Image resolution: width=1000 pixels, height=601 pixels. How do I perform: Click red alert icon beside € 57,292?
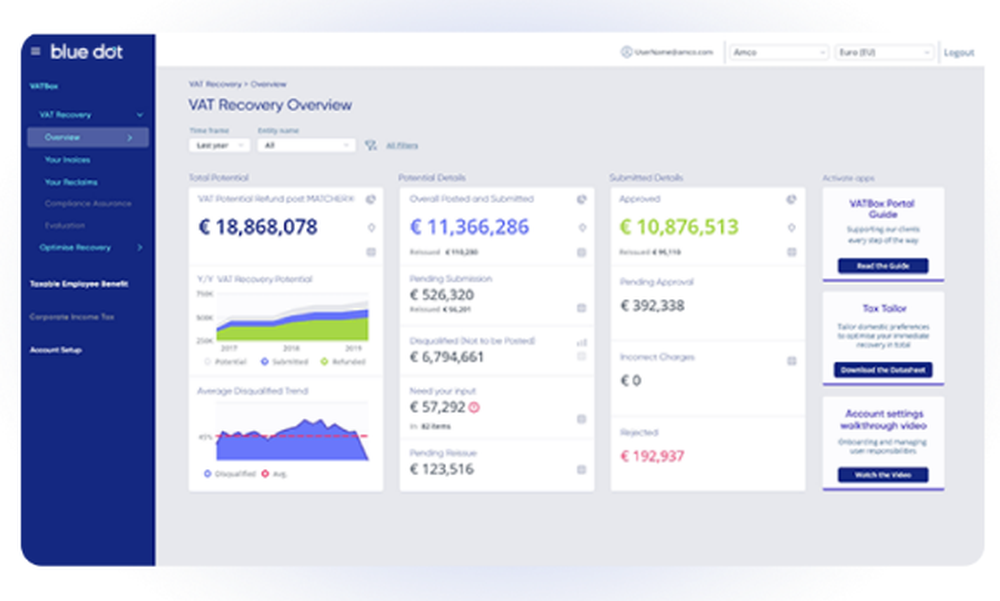474,407
